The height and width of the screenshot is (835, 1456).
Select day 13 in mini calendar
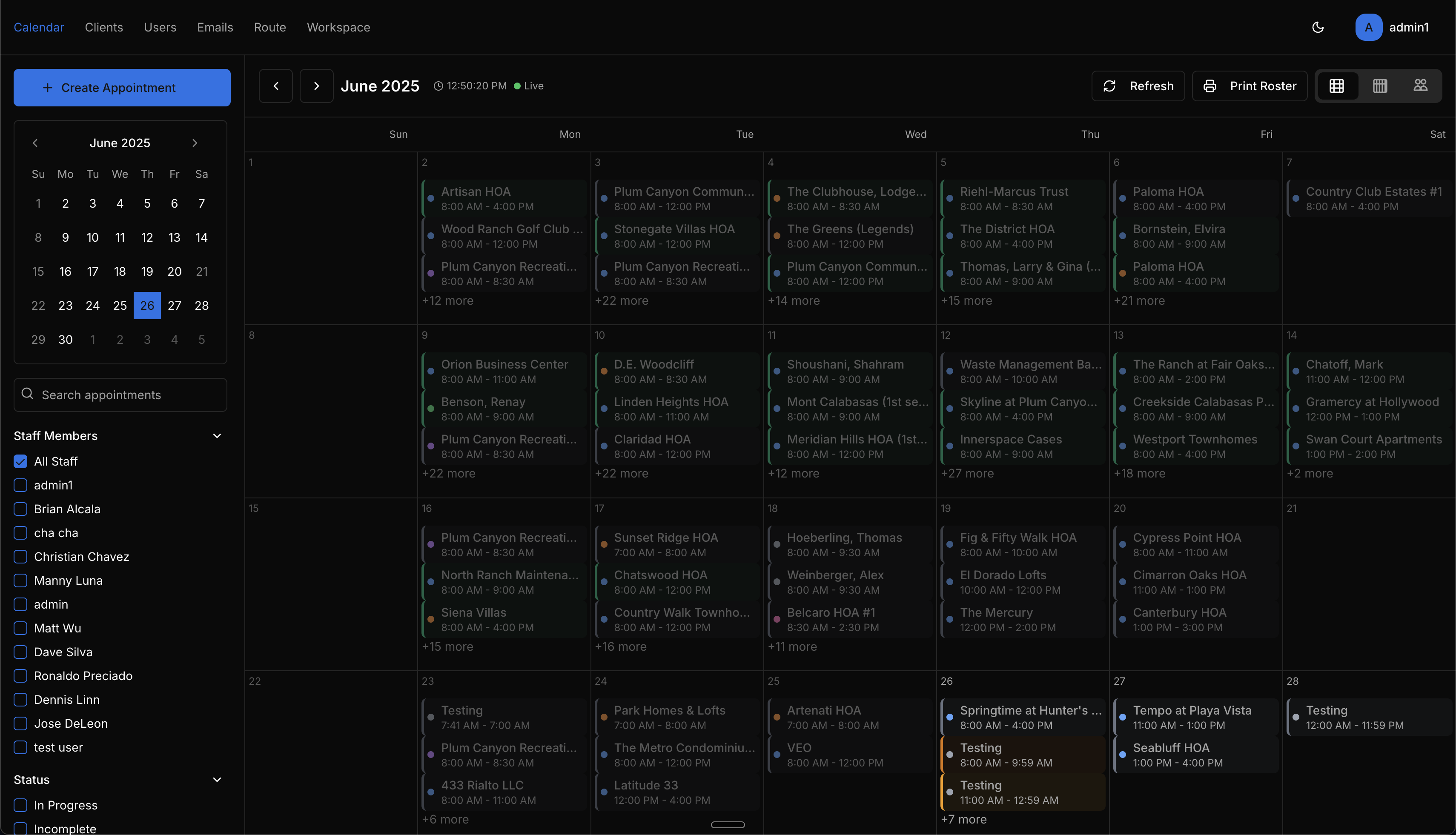click(x=175, y=237)
